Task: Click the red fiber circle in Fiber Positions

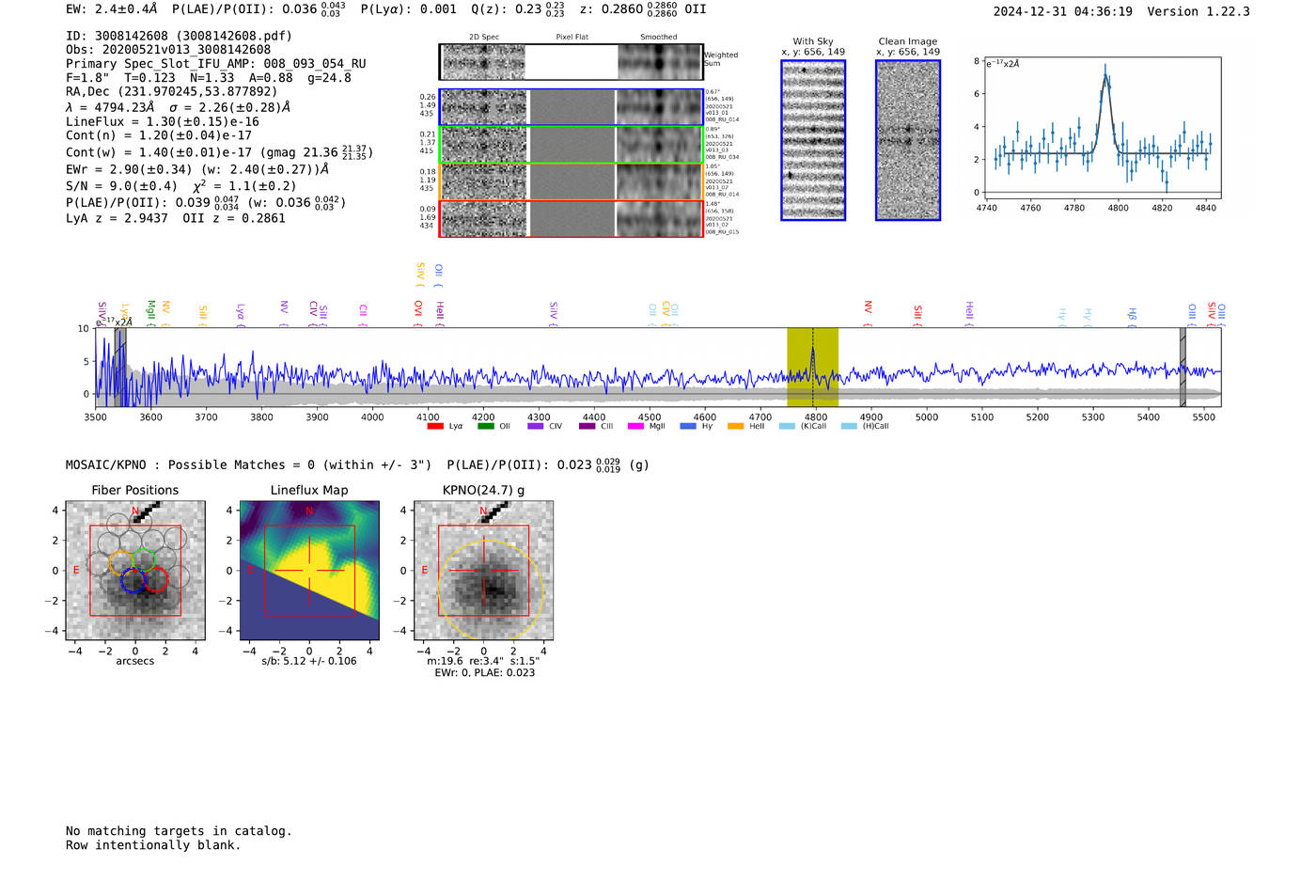Action: point(155,579)
